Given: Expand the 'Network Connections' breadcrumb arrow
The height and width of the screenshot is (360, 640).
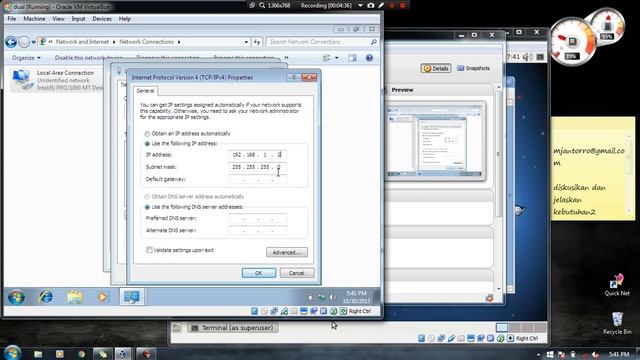Looking at the screenshot, I should pos(179,42).
